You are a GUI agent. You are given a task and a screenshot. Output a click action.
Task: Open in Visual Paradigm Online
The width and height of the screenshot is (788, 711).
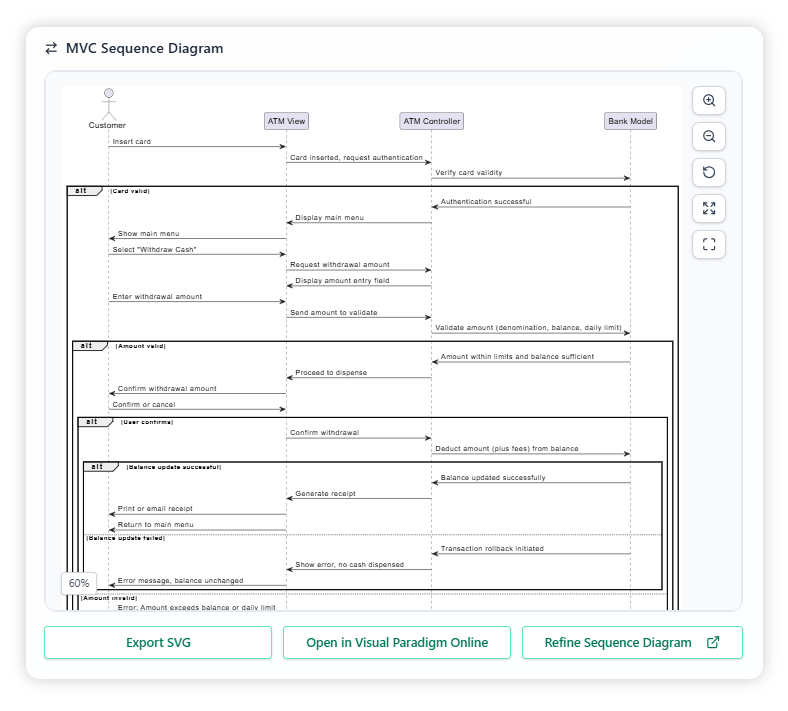[397, 643]
